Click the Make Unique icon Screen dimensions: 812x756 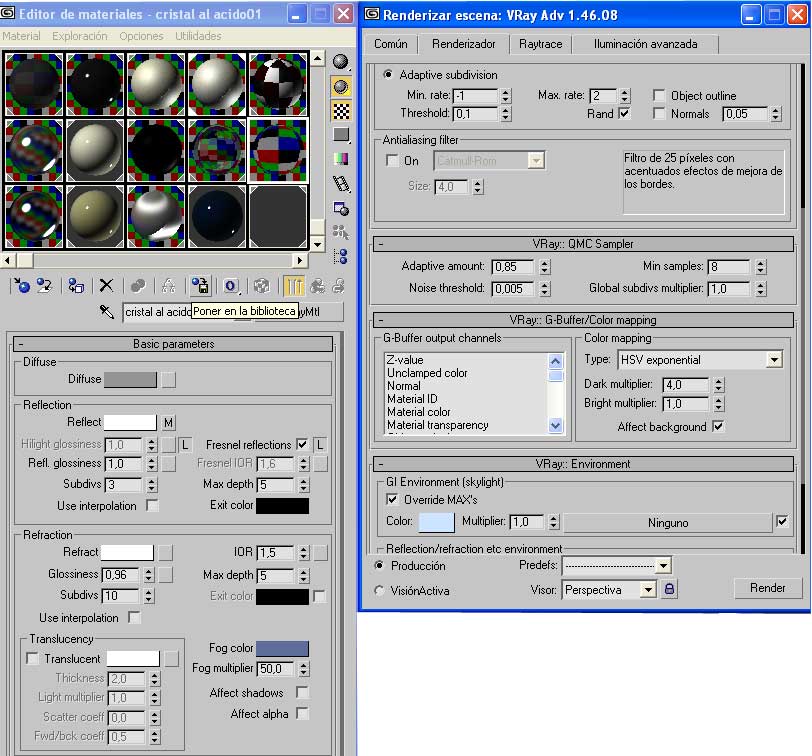pyautogui.click(x=169, y=285)
